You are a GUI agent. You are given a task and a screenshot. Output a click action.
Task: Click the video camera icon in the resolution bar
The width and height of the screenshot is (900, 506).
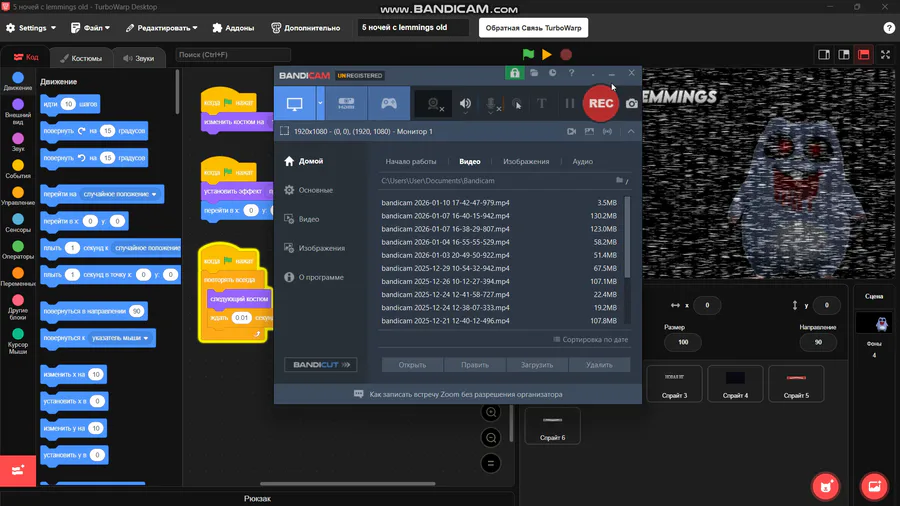(x=572, y=131)
